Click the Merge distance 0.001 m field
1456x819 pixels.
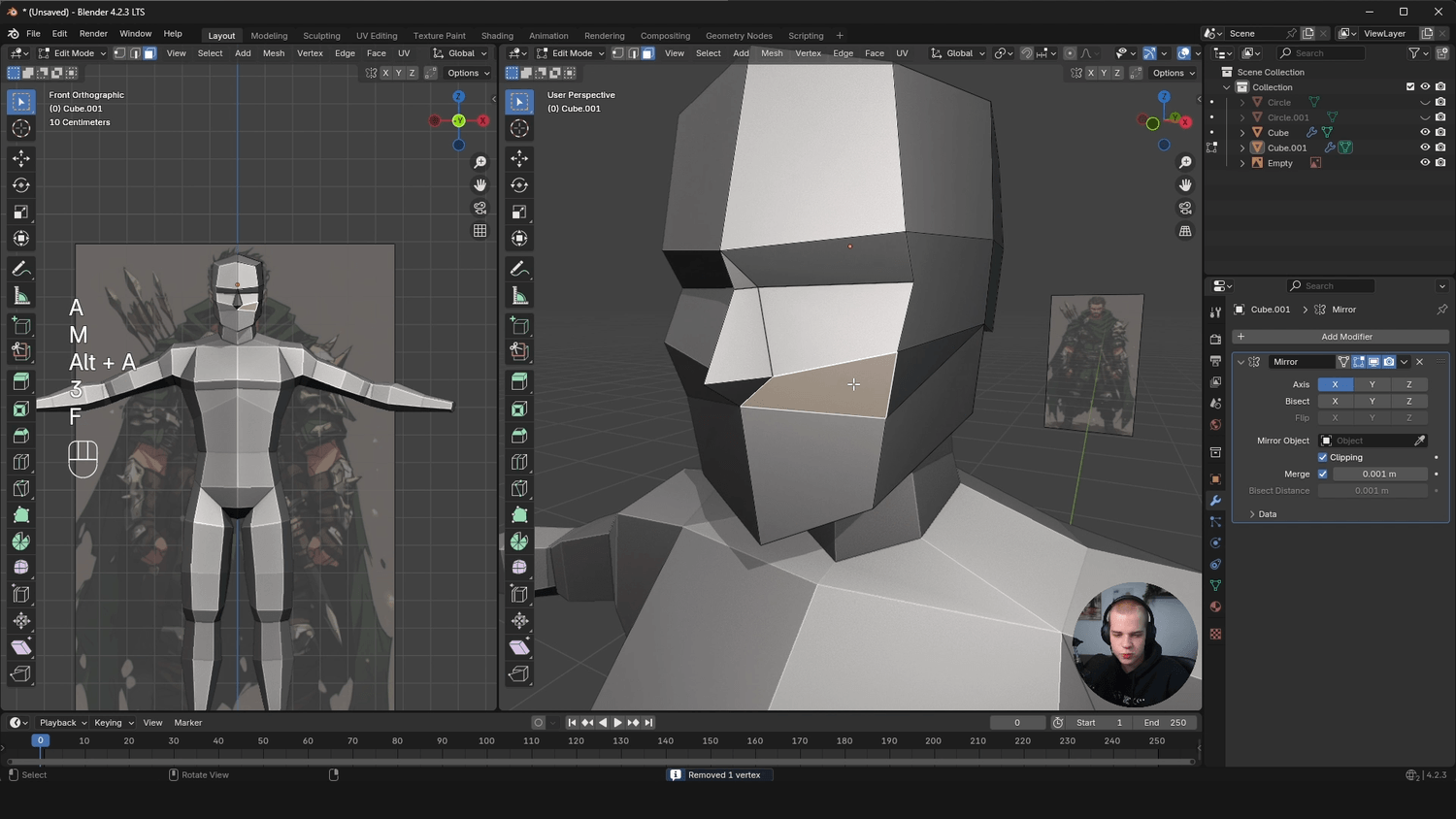(x=1378, y=474)
